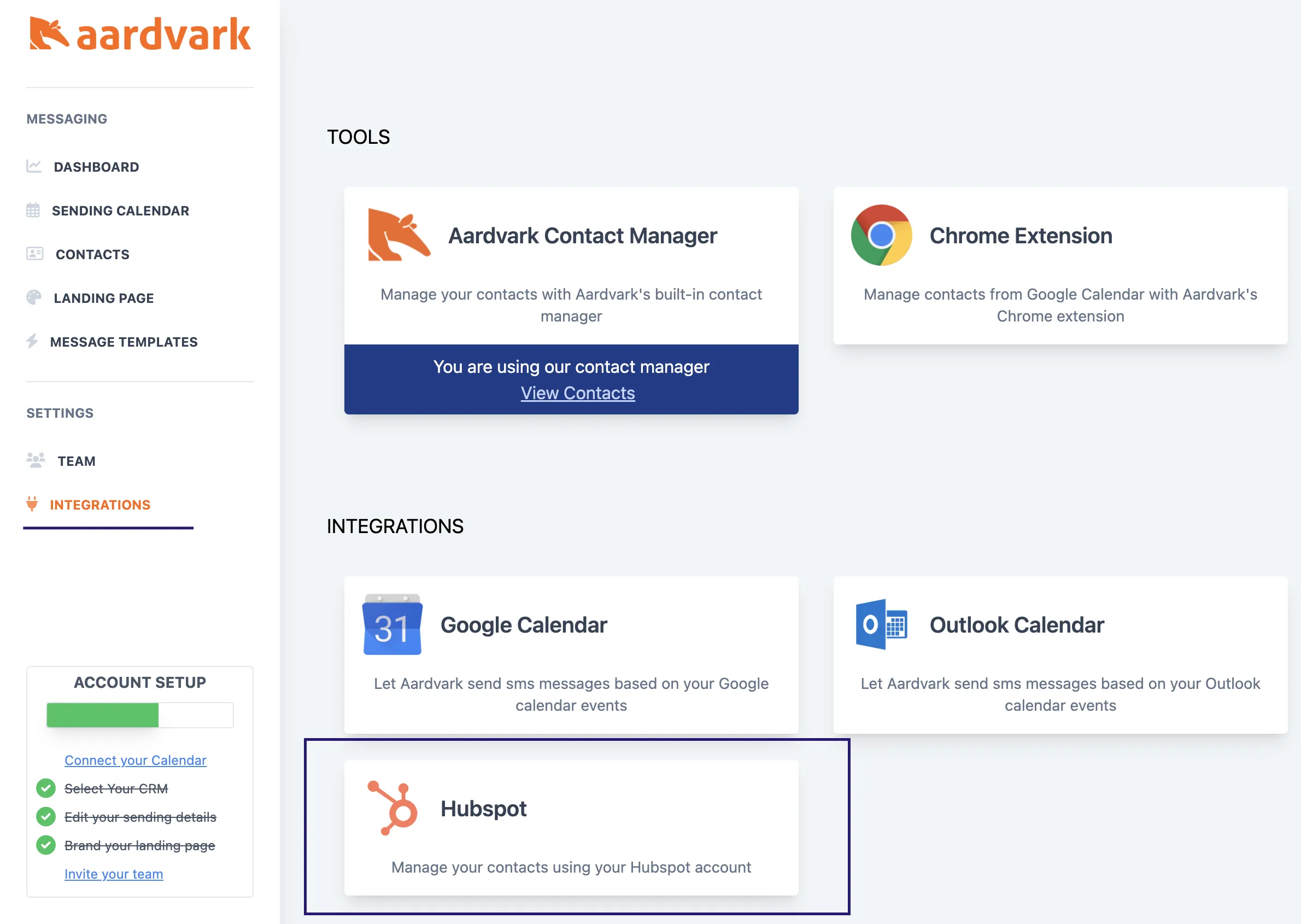Click the Chrome Extension icon
The height and width of the screenshot is (924, 1301).
tap(881, 236)
